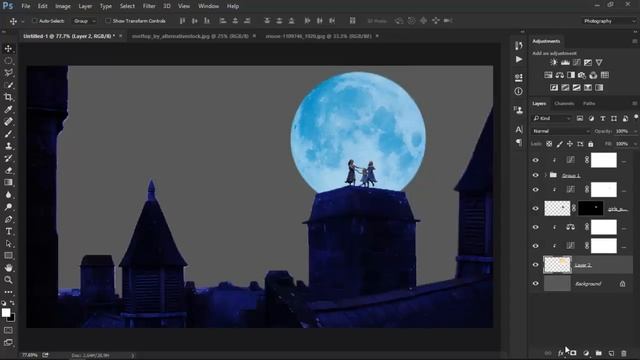Switch to the Channels tab
Viewport: 640px width, 360px height.
[564, 104]
